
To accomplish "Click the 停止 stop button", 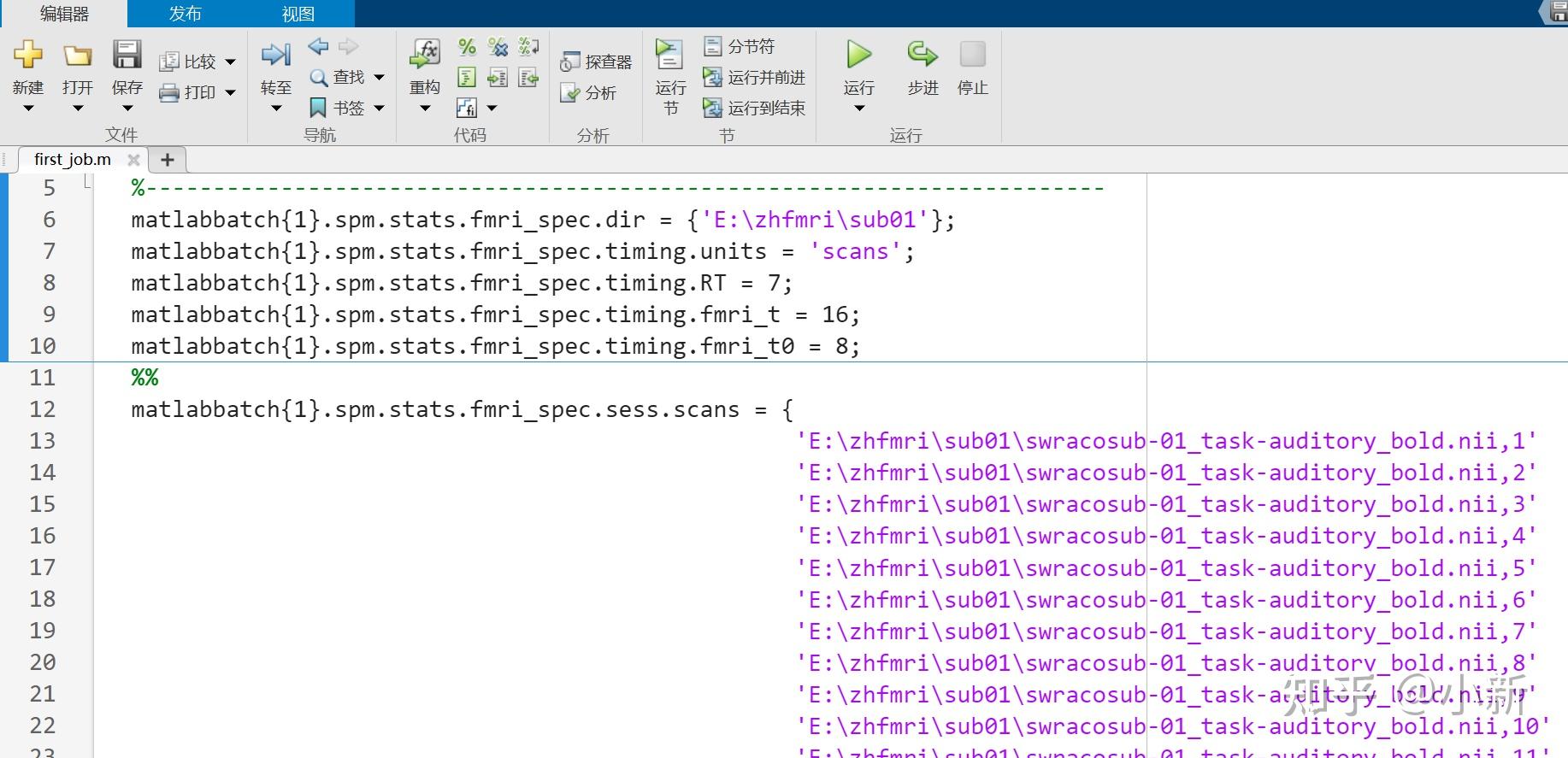I will pyautogui.click(x=973, y=55).
